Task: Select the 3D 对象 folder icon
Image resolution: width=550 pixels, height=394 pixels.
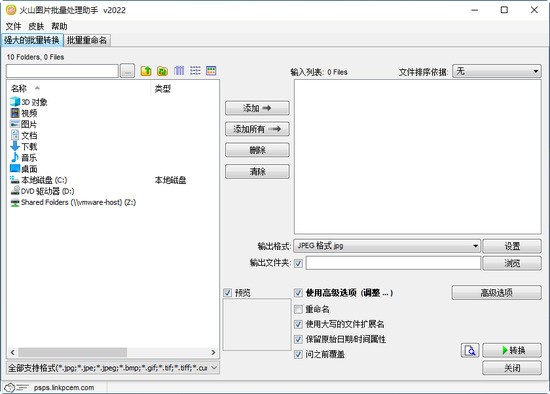Action: click(15, 102)
